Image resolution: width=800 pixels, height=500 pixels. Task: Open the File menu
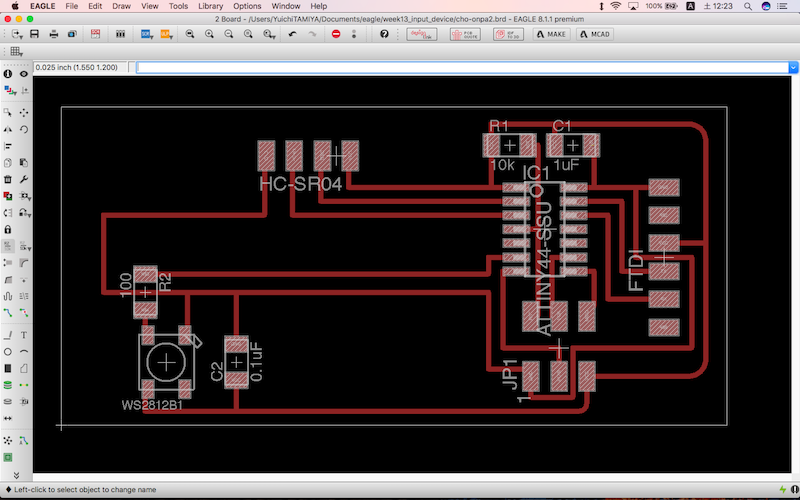(x=71, y=6)
